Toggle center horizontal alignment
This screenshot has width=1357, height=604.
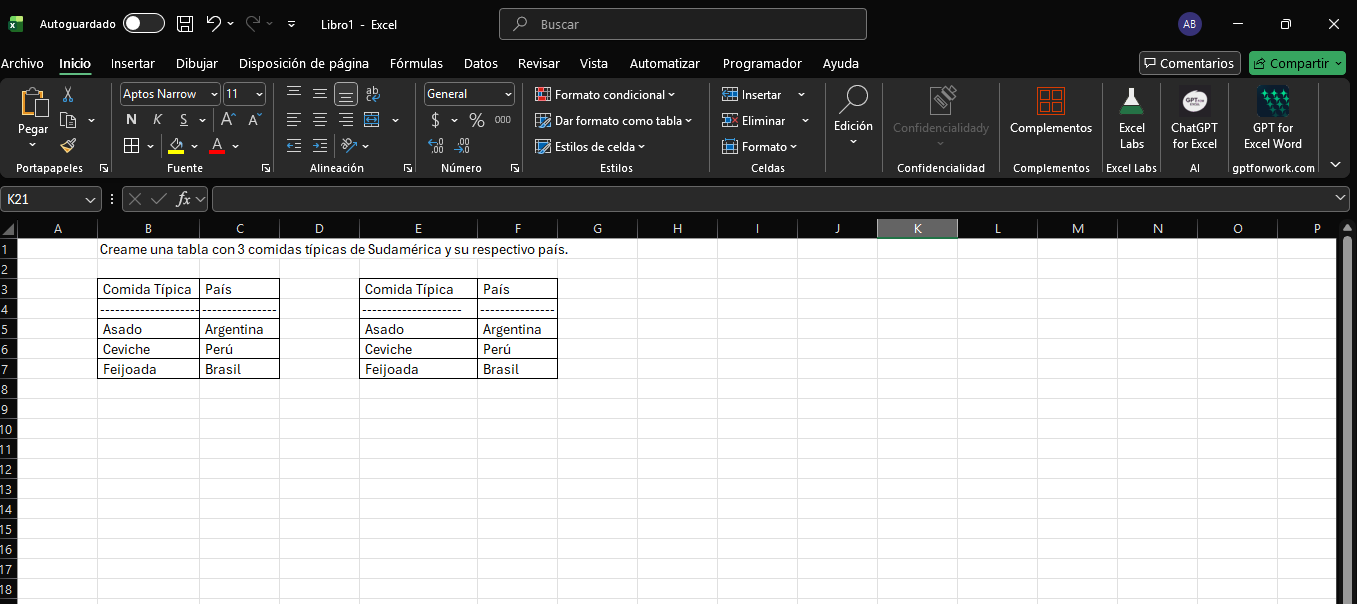coord(320,120)
